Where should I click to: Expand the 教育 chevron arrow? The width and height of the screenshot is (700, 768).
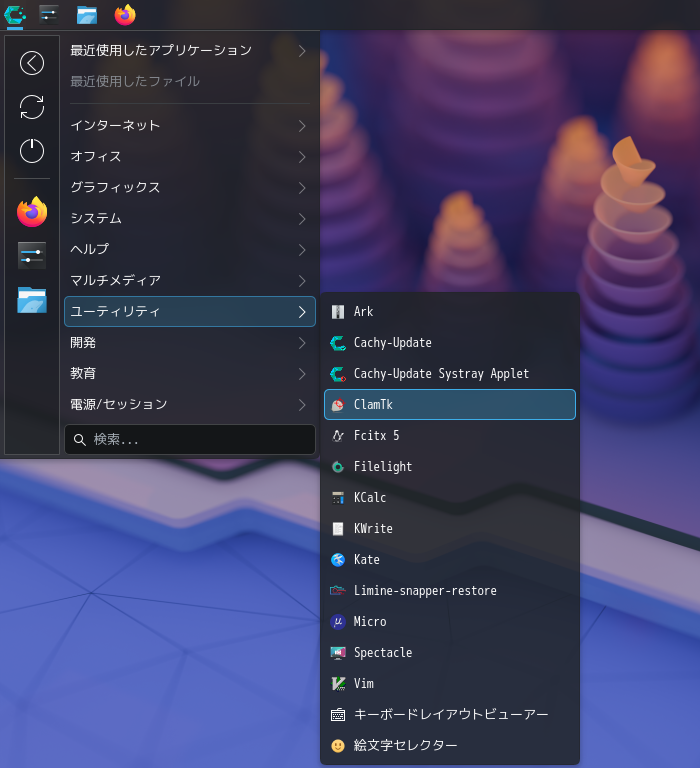[x=302, y=374]
